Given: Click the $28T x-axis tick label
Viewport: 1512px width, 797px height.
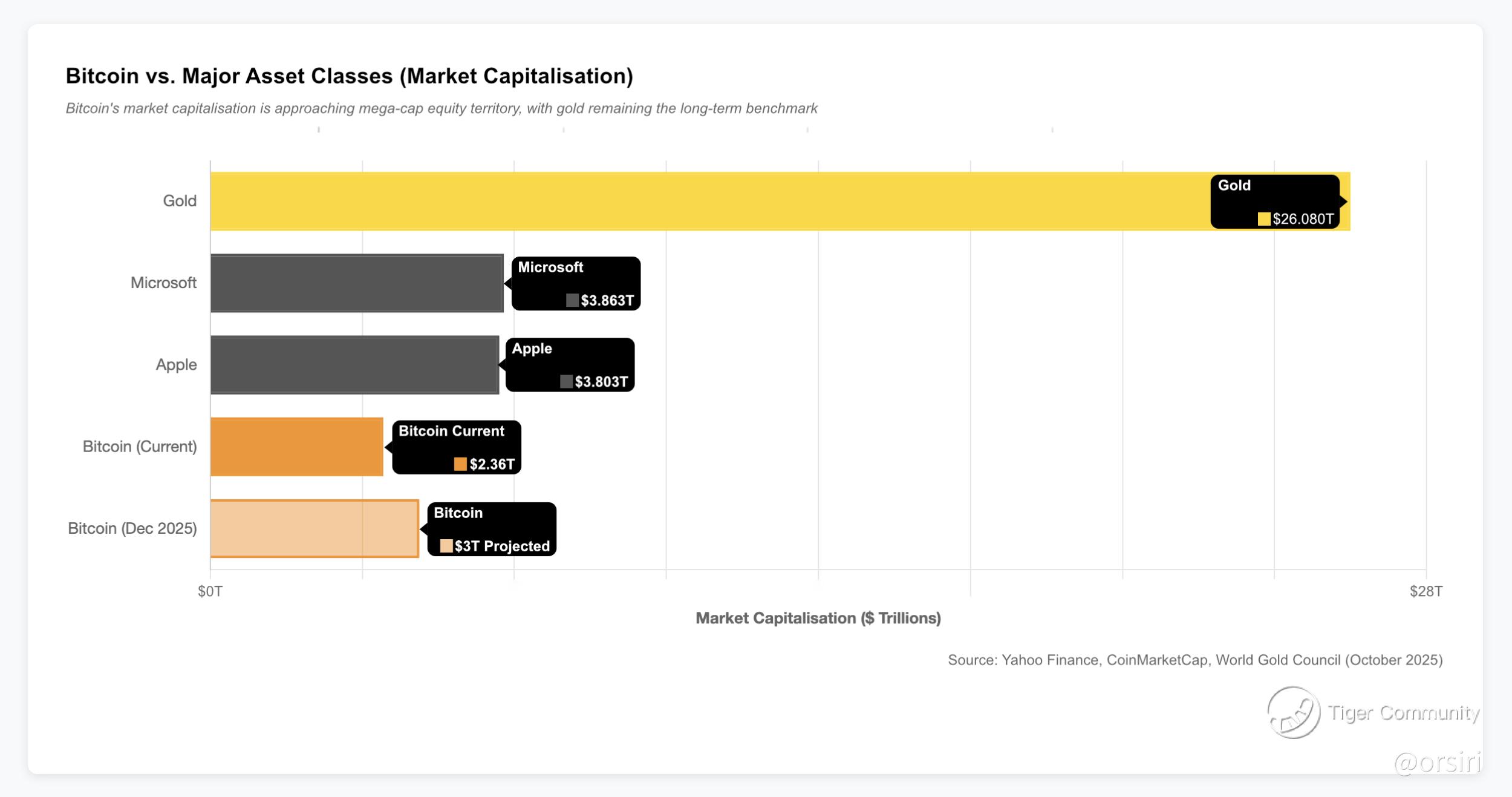Looking at the screenshot, I should pyautogui.click(x=1426, y=591).
